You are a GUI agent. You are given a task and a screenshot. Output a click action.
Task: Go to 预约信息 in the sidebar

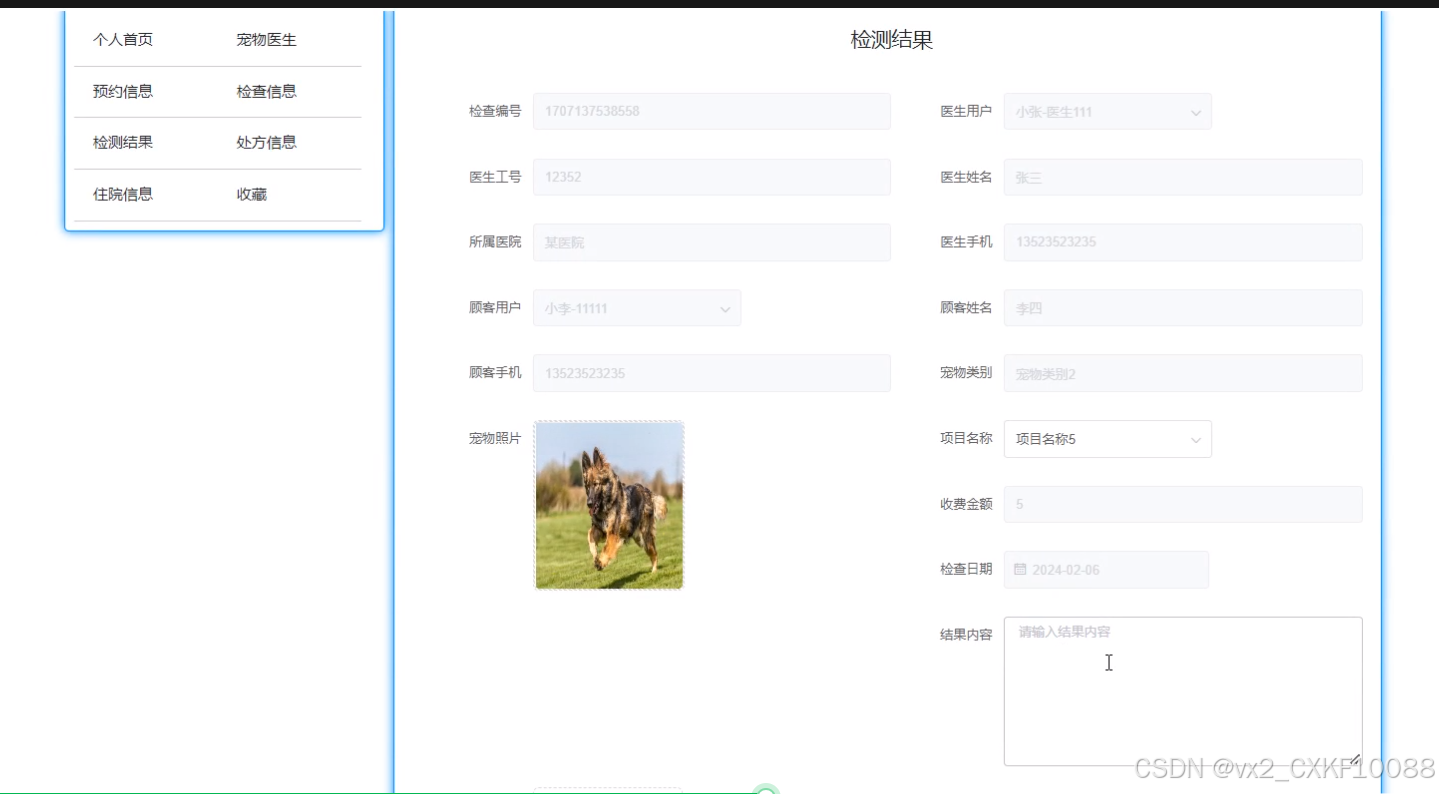(x=123, y=91)
